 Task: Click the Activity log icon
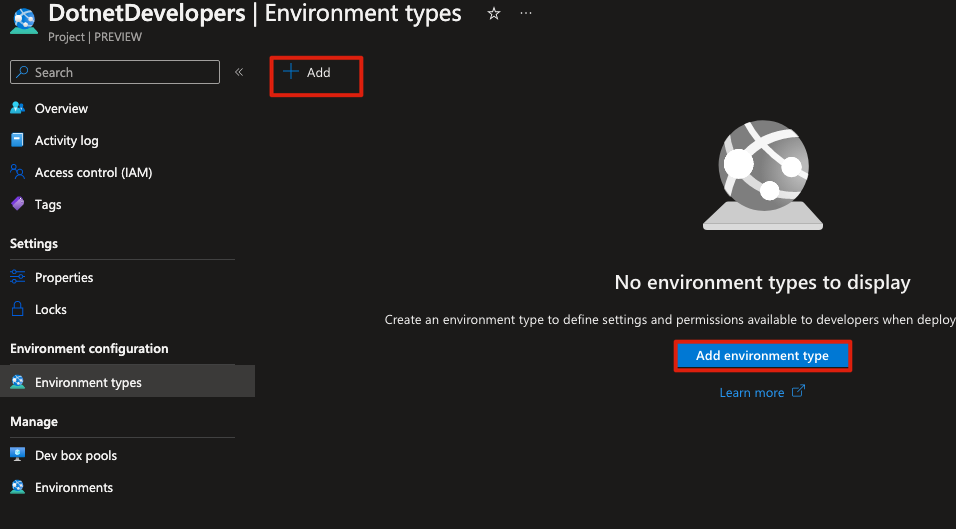(x=17, y=140)
